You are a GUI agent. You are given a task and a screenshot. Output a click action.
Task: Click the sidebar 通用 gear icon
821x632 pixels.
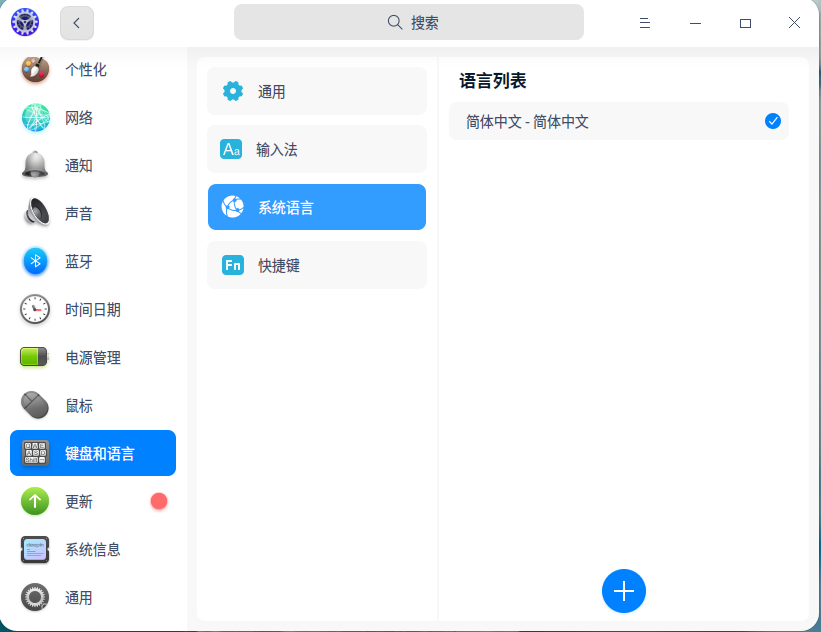[35, 597]
